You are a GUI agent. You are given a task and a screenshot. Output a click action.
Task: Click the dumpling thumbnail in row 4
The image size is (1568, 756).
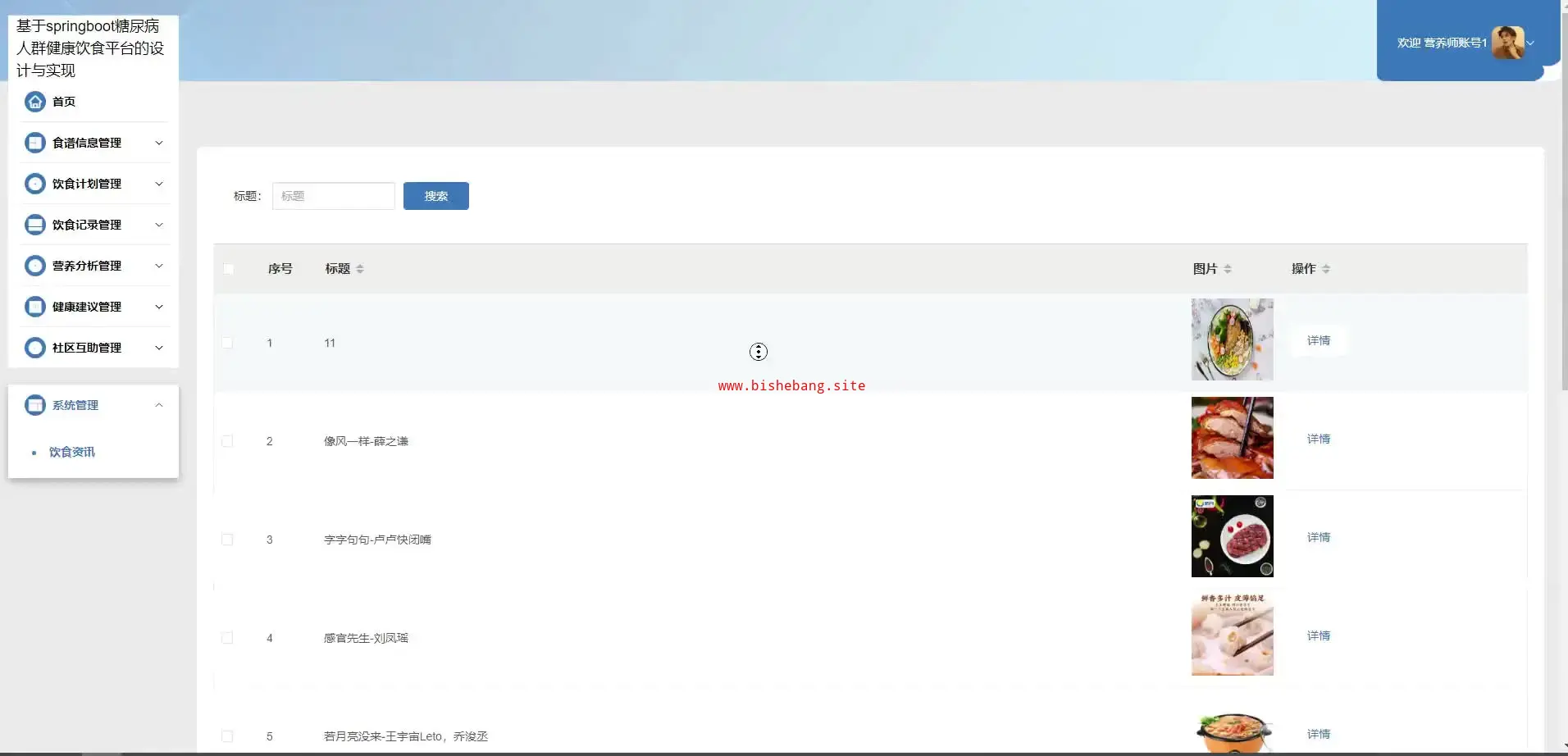point(1233,635)
